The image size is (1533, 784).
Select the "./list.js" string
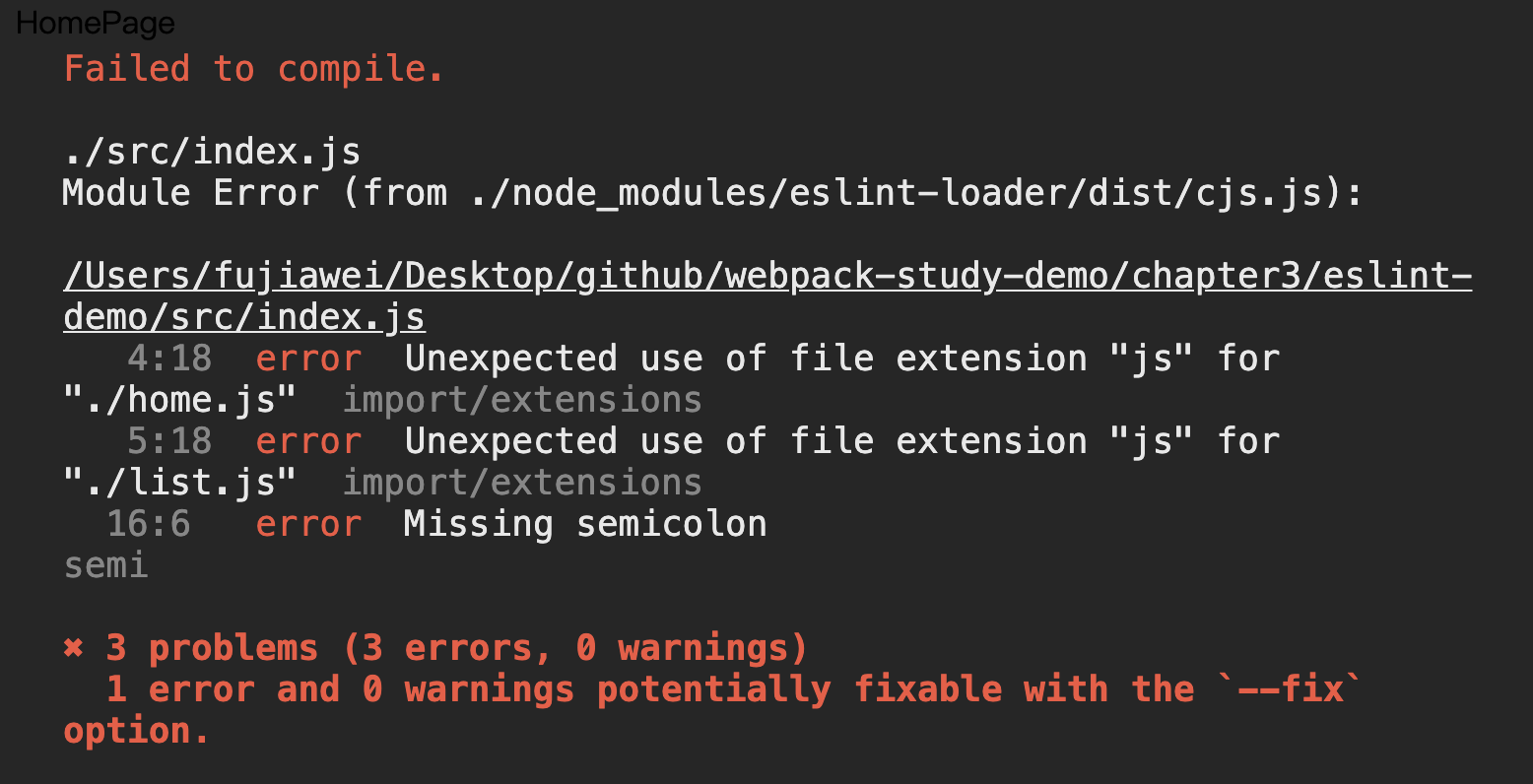point(180,483)
